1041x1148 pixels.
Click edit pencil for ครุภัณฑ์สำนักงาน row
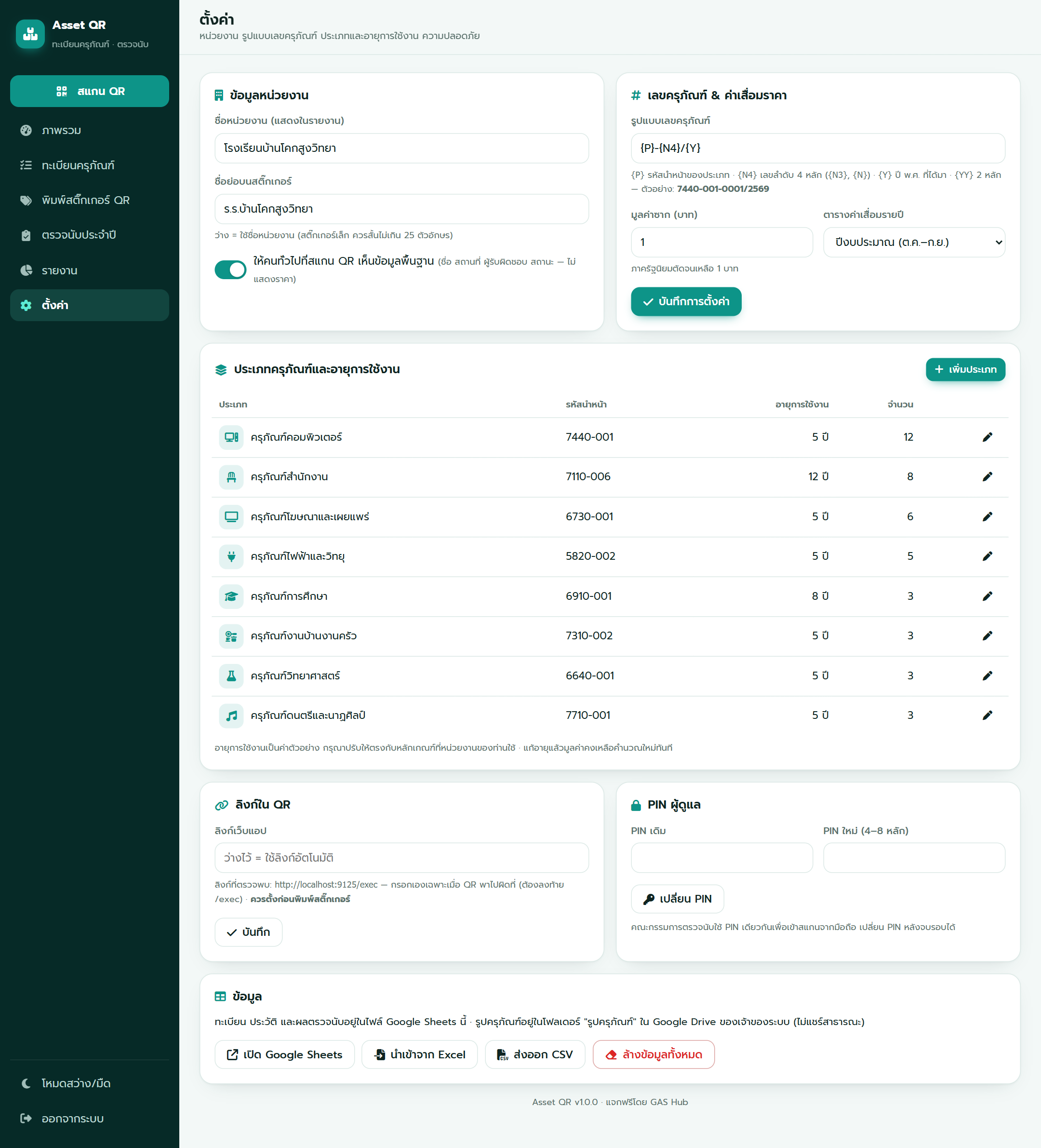click(987, 477)
